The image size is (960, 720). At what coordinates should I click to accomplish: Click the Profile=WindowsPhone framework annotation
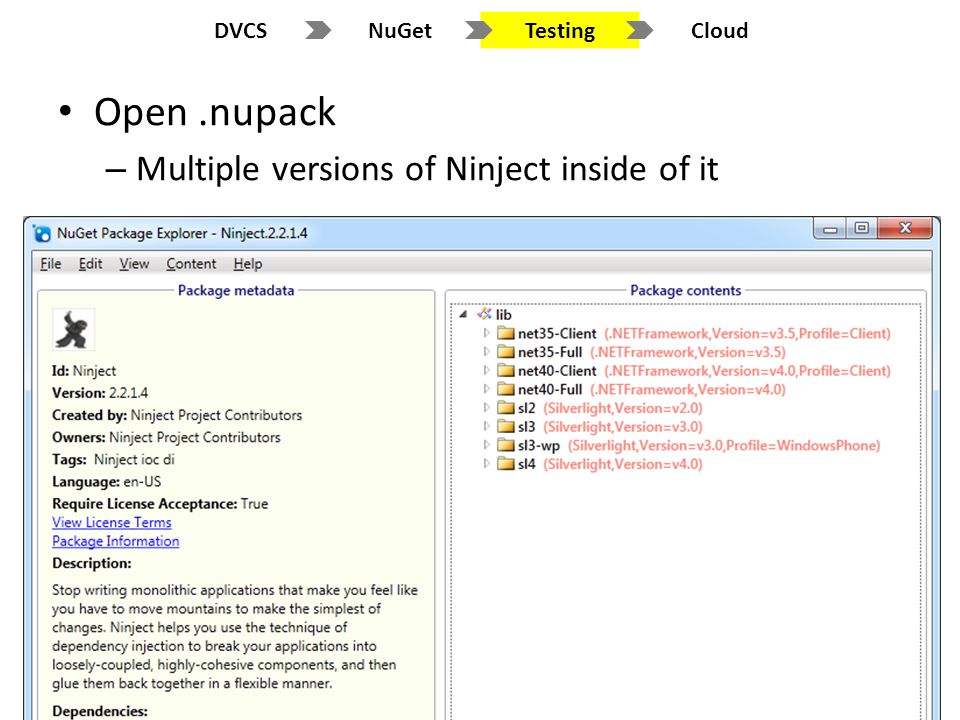[x=724, y=446]
